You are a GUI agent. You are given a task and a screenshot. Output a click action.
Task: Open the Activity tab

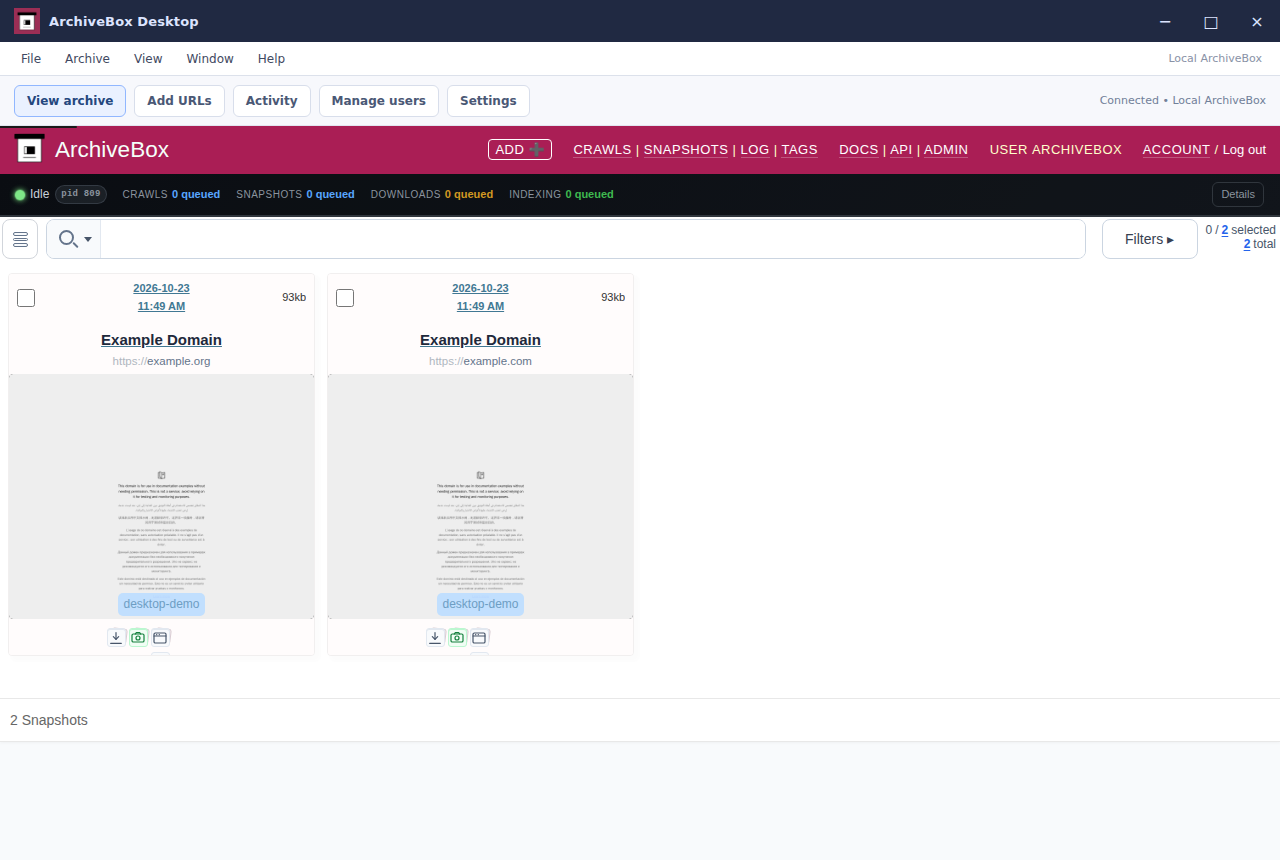click(x=272, y=101)
